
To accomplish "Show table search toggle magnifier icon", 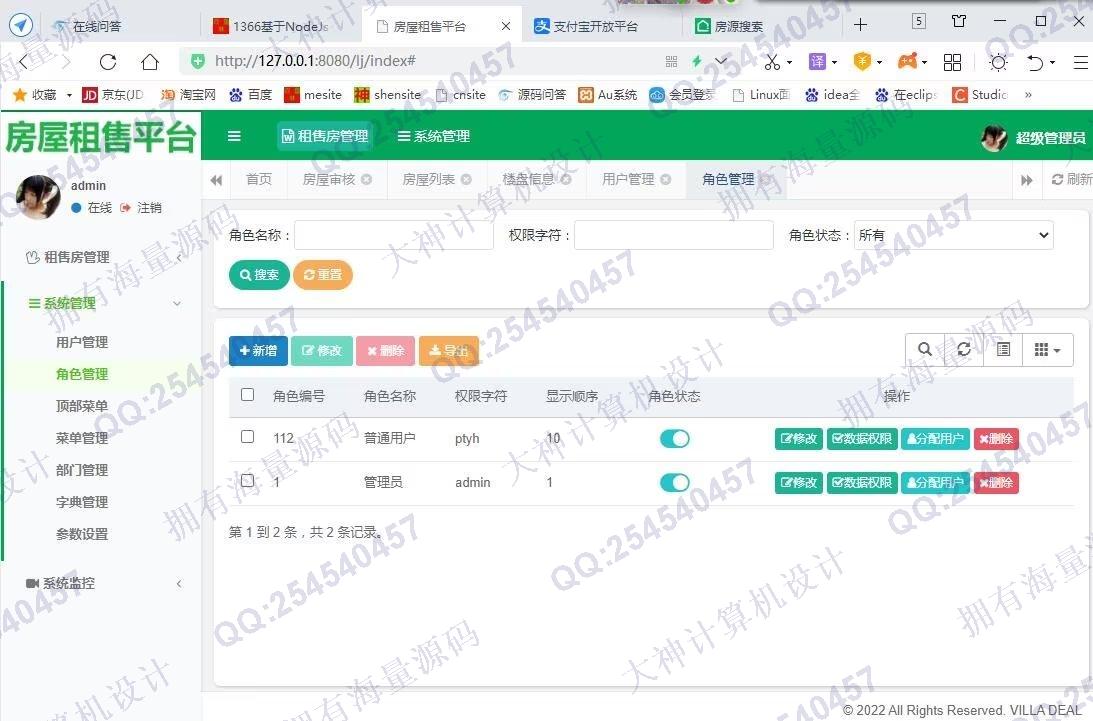I will point(924,349).
